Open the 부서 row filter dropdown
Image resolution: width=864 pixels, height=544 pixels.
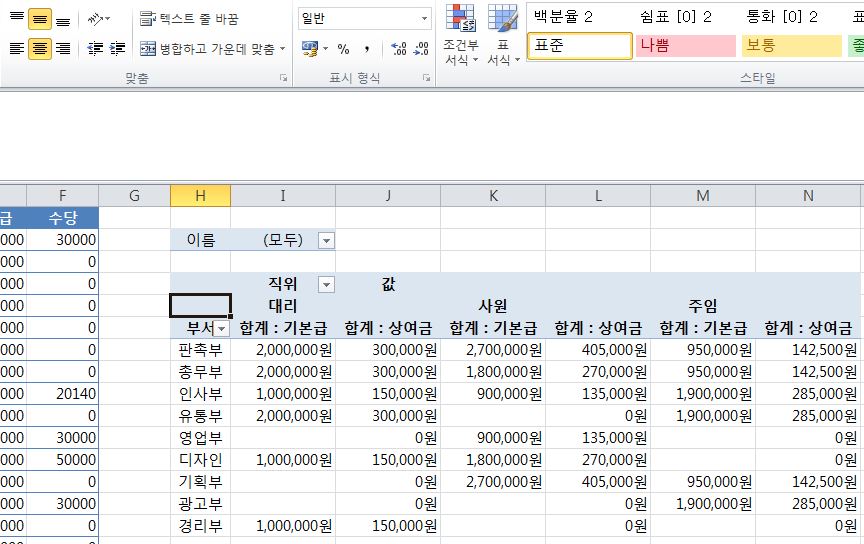pos(221,328)
